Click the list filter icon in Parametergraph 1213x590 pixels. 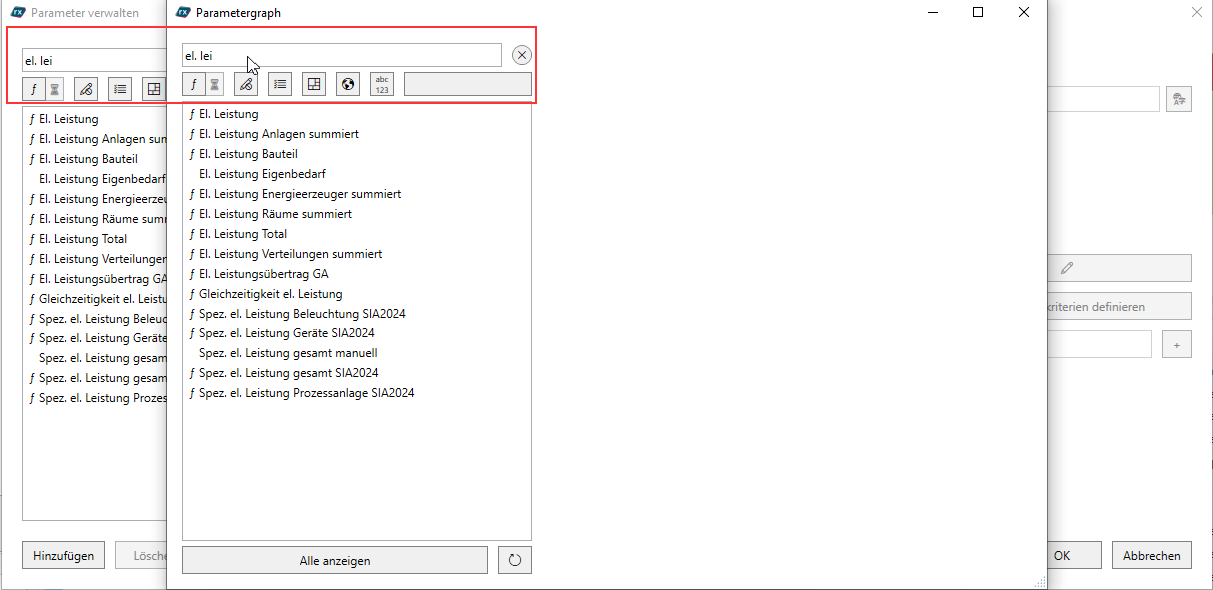click(x=280, y=84)
